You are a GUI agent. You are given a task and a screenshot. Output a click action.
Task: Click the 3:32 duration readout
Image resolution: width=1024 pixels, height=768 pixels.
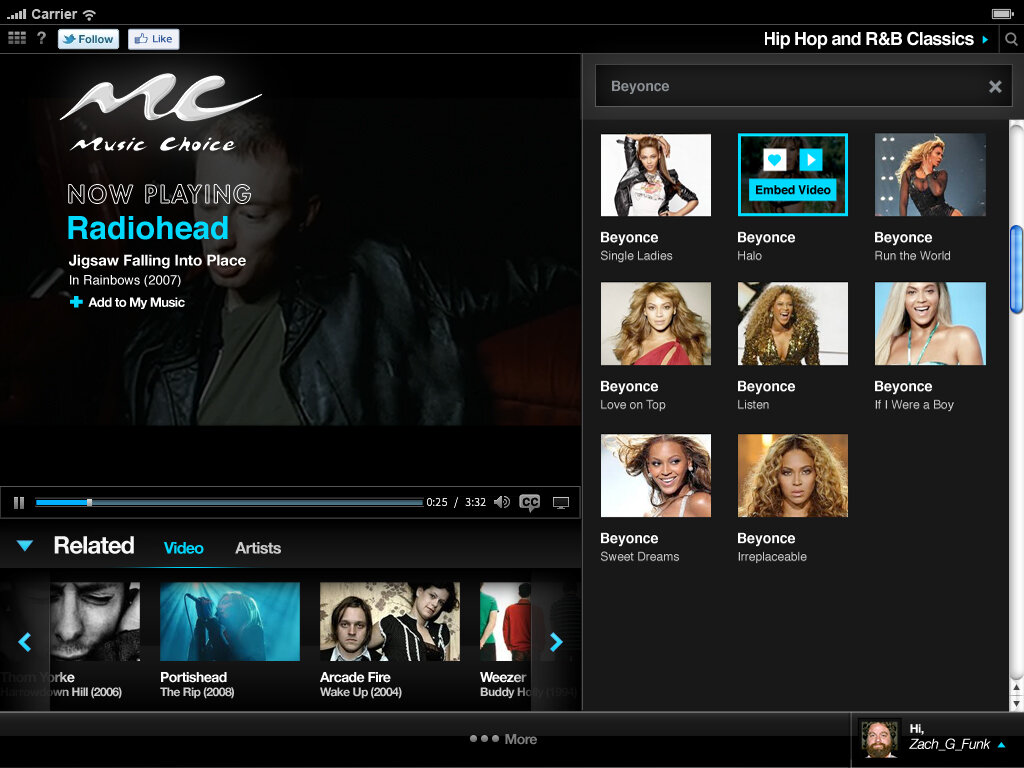pyautogui.click(x=475, y=502)
